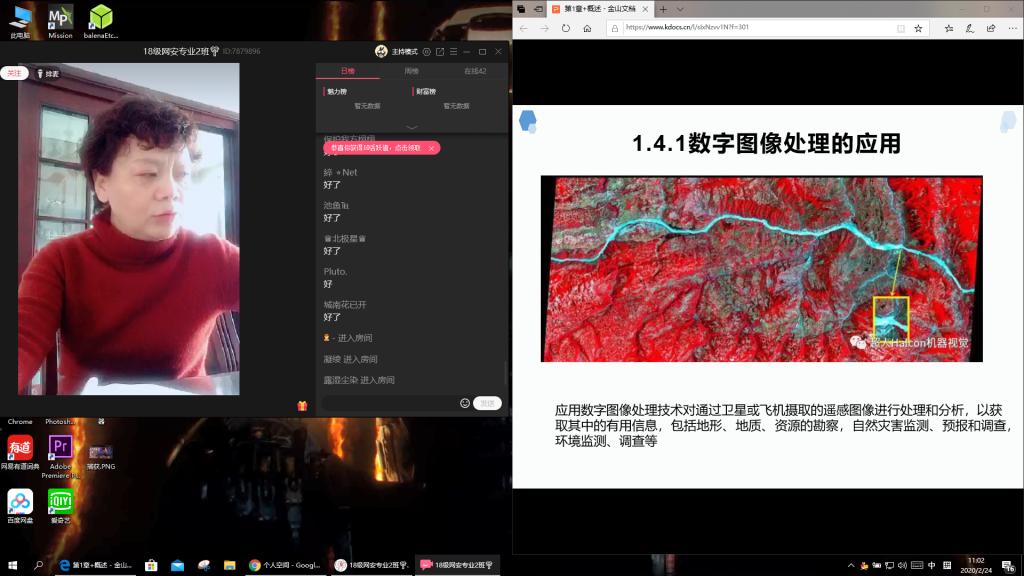The height and width of the screenshot is (576, 1024).
Task: Open the tab preview dropdown chevron
Action: point(680,9)
